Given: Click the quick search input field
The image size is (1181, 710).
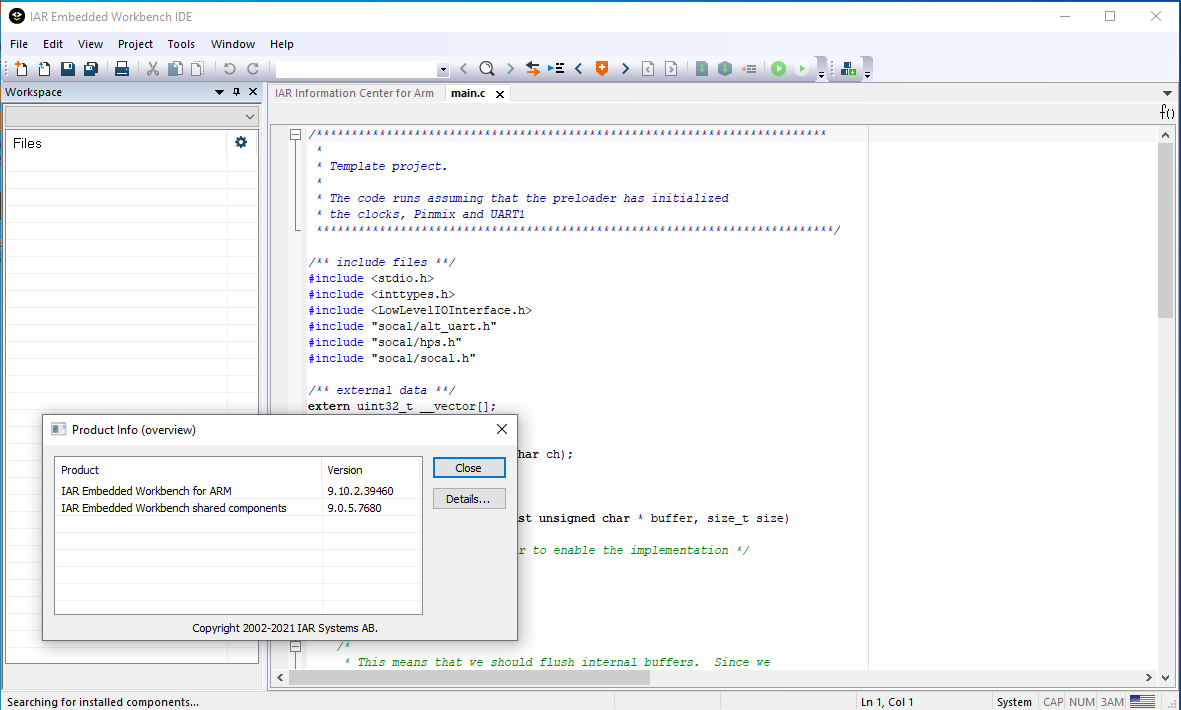Looking at the screenshot, I should (x=356, y=69).
